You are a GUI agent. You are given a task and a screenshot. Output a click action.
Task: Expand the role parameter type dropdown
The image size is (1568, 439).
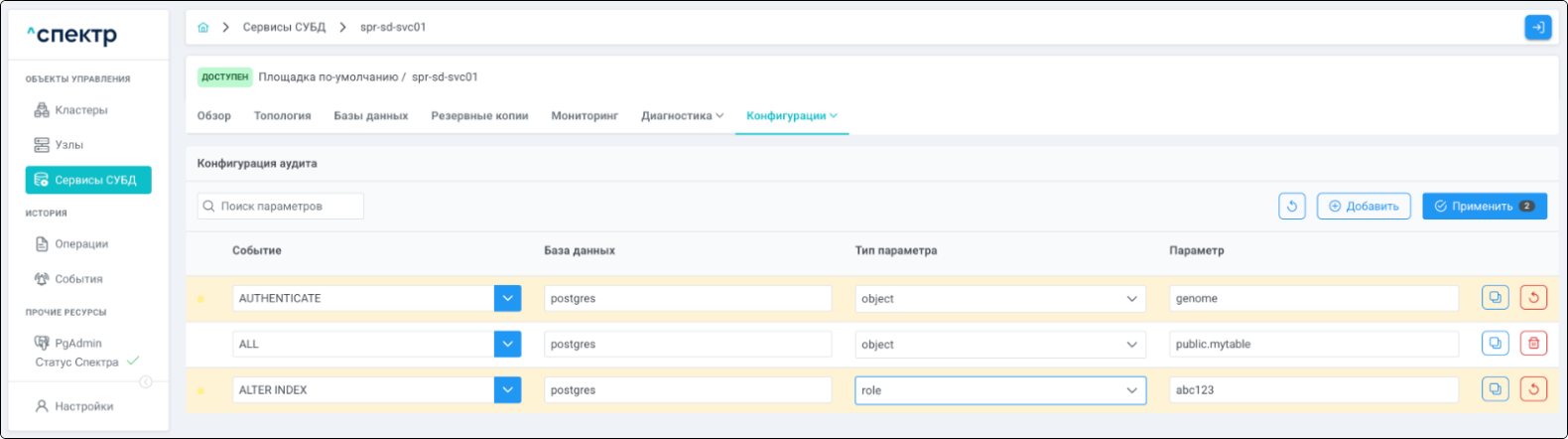[1131, 390]
